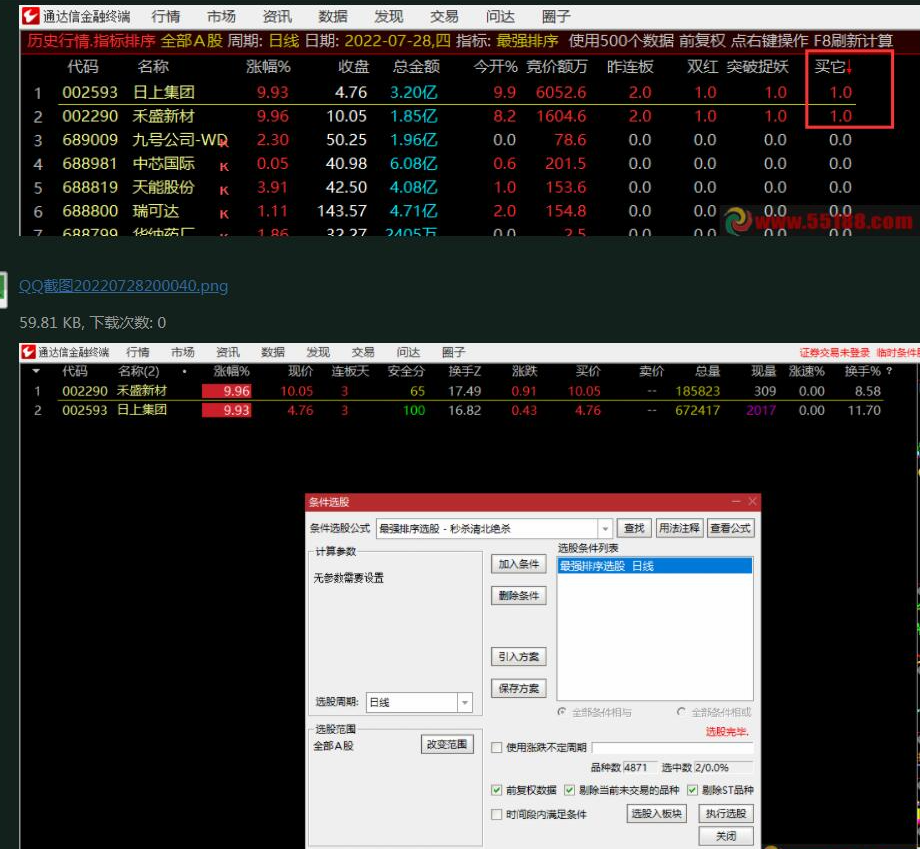920x849 pixels.
Task: Close the 条件选股 dialog with the X
Action: [x=752, y=501]
